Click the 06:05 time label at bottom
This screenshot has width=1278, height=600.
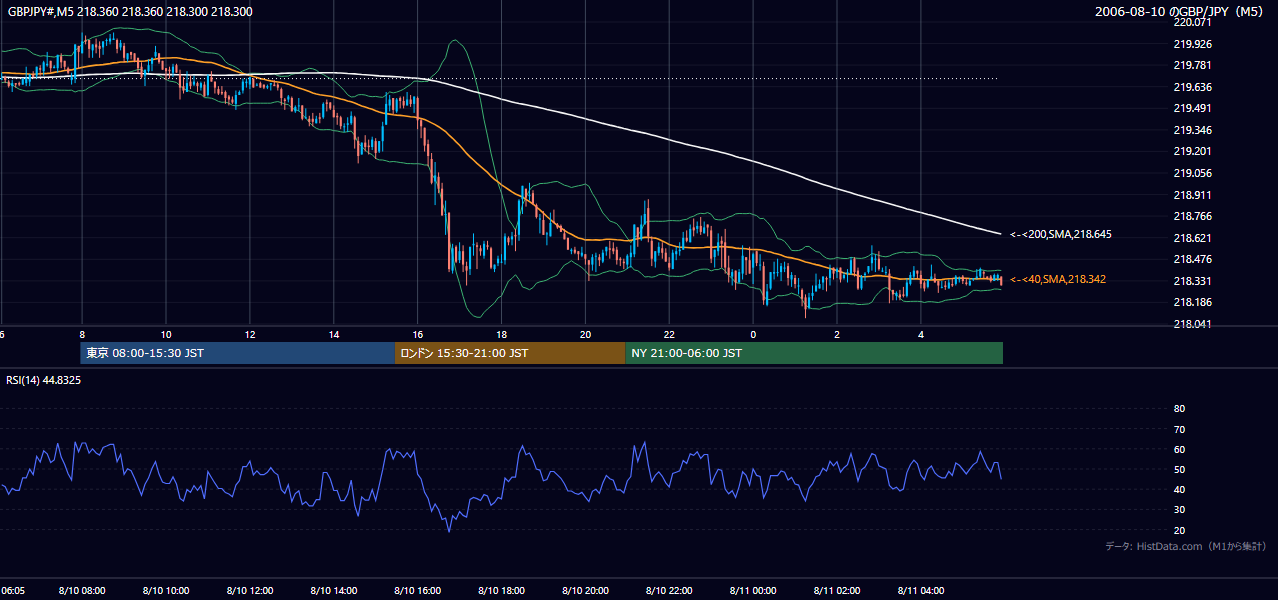tap(13, 590)
